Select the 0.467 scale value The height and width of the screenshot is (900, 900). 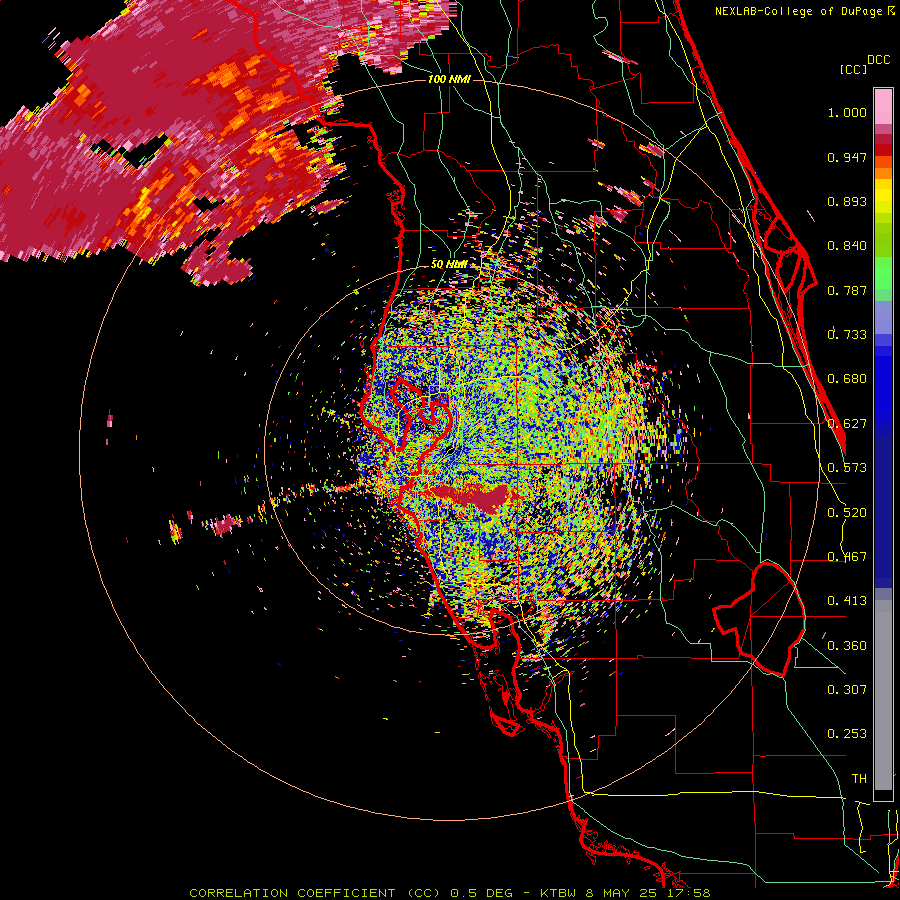847,557
